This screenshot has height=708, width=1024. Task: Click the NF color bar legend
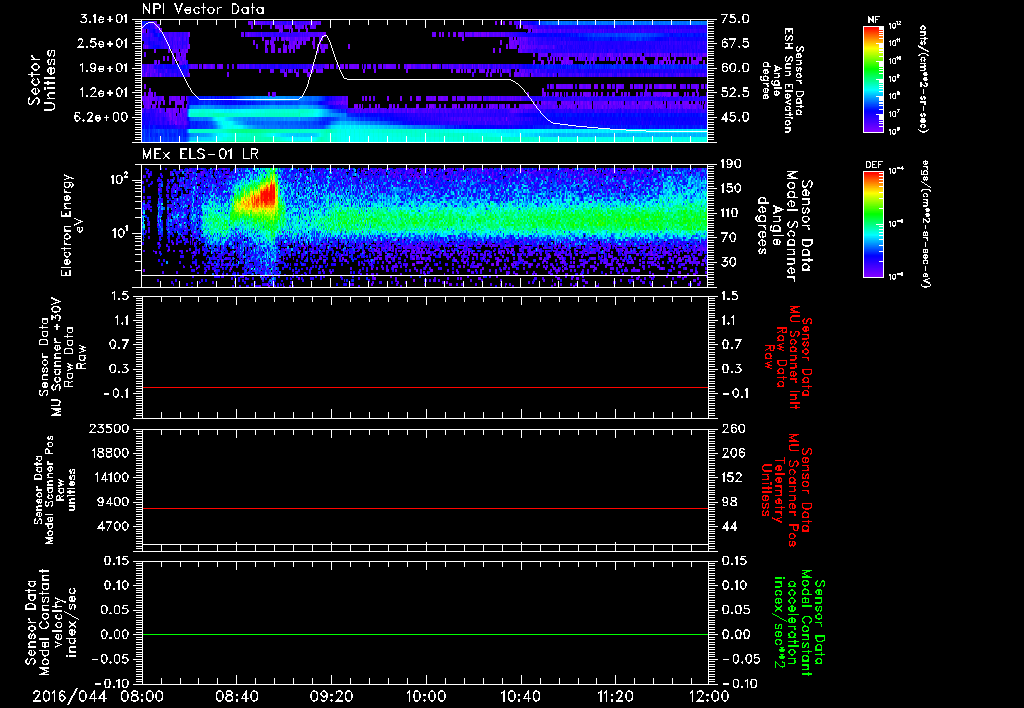point(873,78)
